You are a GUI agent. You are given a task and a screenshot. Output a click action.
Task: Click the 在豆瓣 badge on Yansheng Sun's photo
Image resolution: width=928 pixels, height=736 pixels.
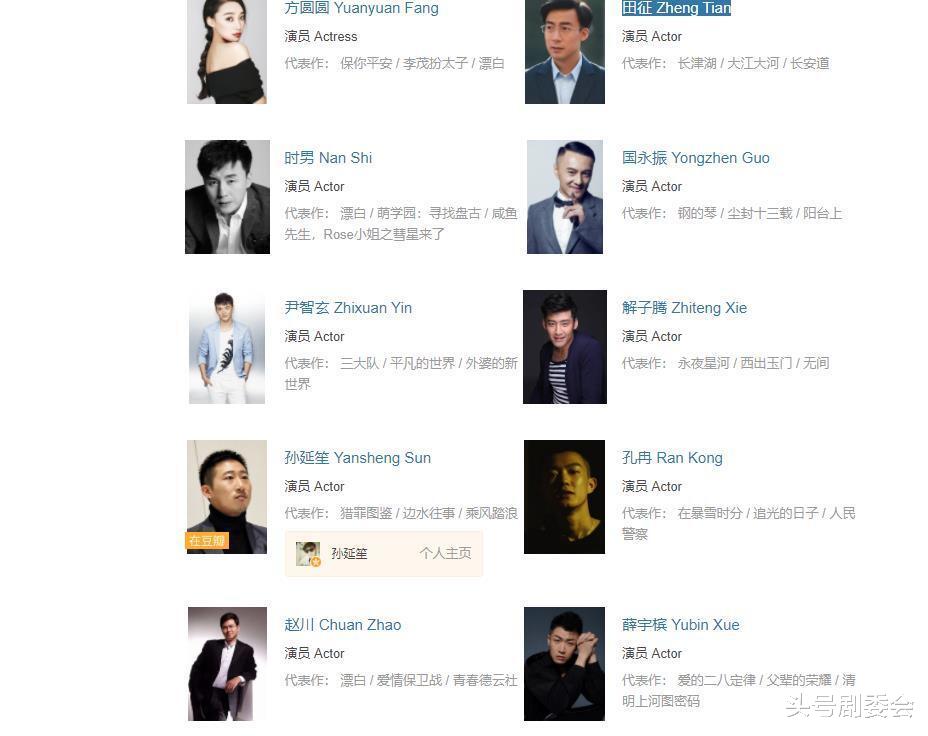[207, 541]
